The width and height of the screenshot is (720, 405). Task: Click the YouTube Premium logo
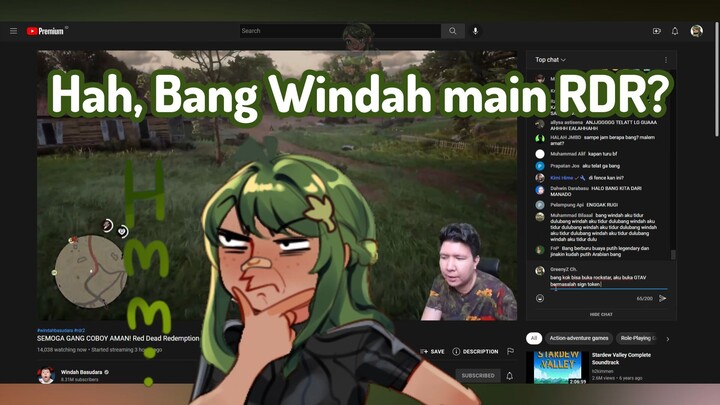[46, 31]
